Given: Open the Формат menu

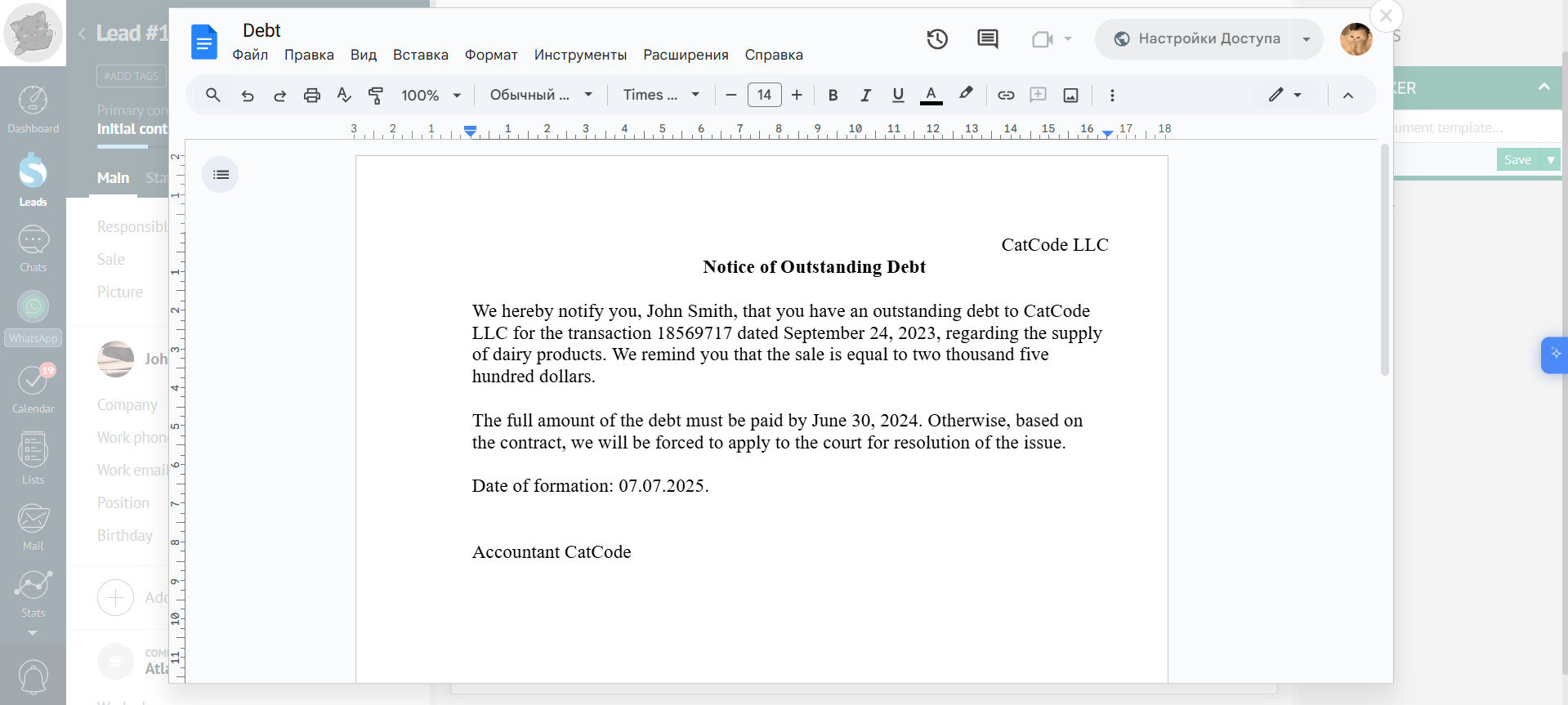Looking at the screenshot, I should coord(491,55).
